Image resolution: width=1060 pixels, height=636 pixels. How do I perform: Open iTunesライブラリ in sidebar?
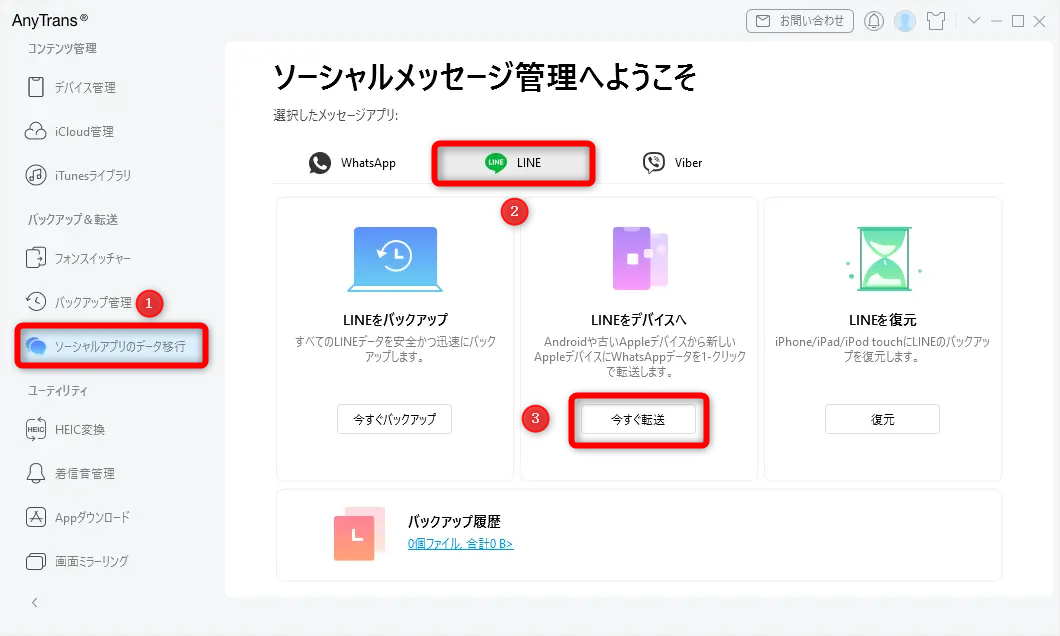(x=93, y=175)
